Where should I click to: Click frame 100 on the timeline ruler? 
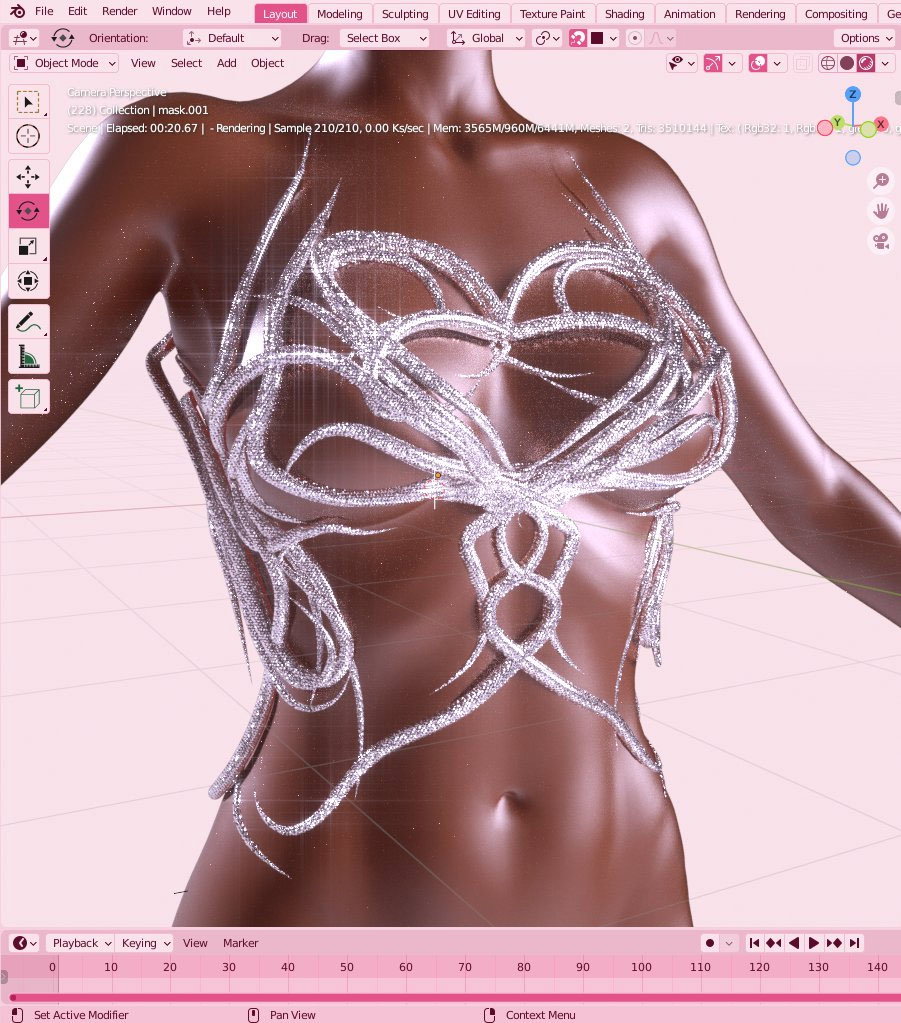point(641,967)
